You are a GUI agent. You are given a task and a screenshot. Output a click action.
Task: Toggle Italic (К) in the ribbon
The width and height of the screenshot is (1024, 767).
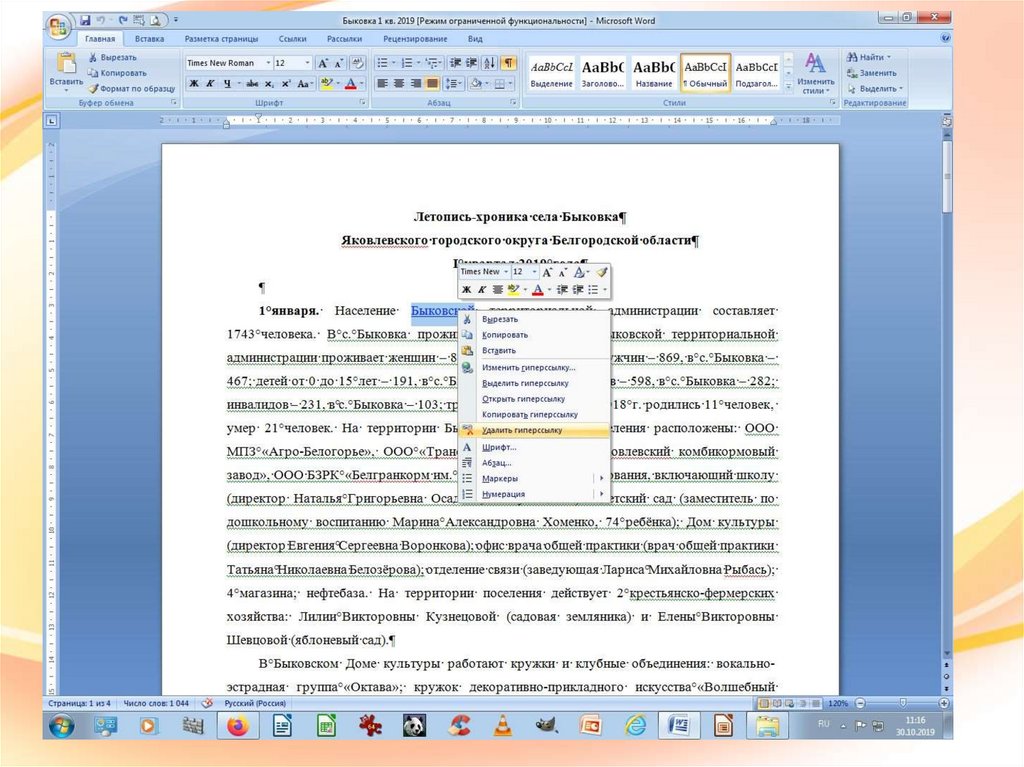pos(211,83)
